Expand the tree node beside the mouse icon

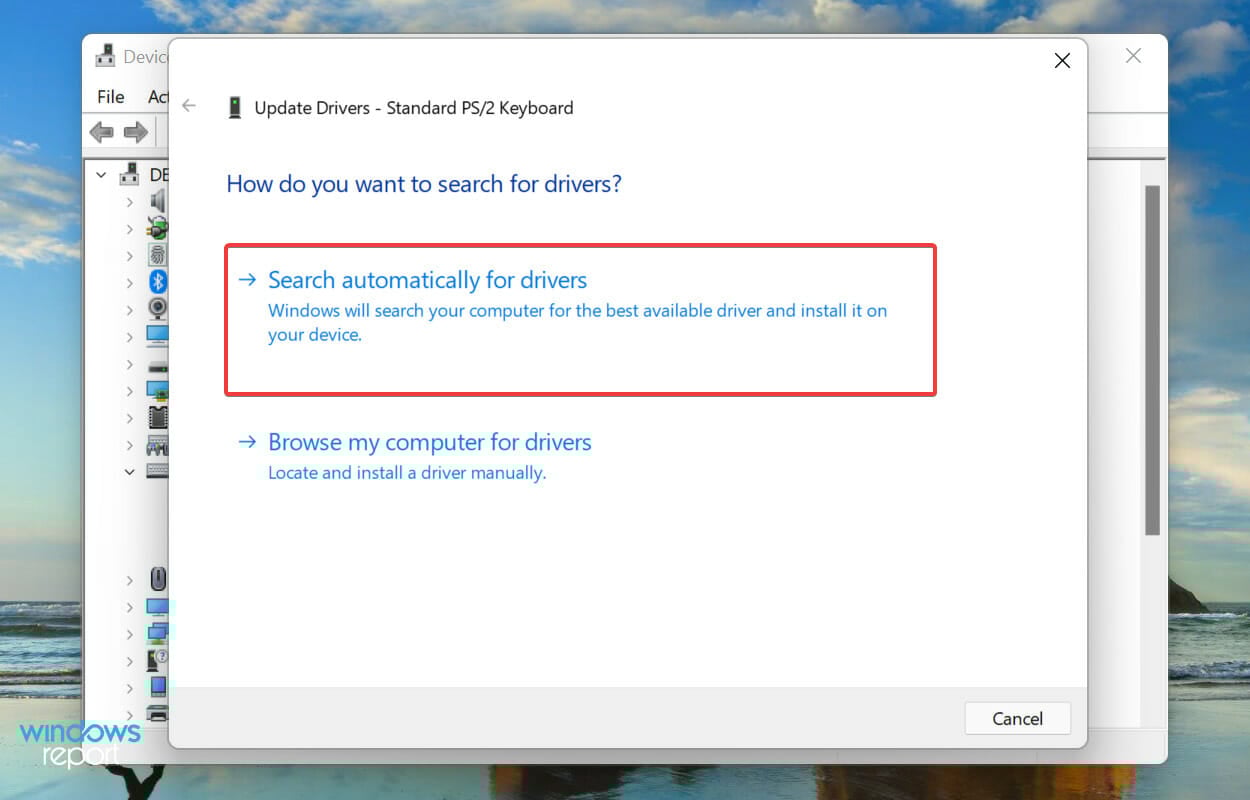(130, 579)
